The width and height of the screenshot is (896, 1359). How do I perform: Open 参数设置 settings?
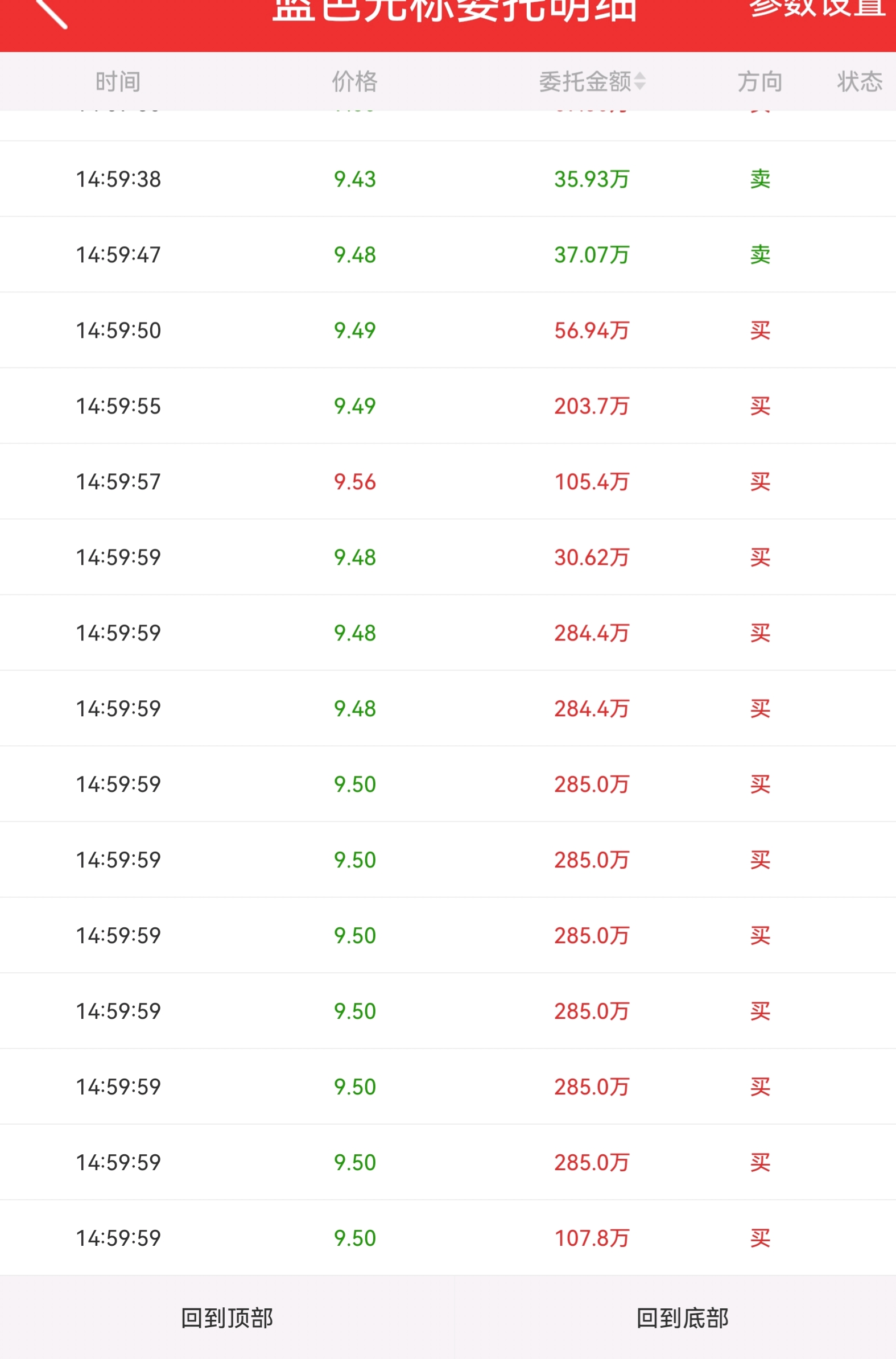point(817,9)
